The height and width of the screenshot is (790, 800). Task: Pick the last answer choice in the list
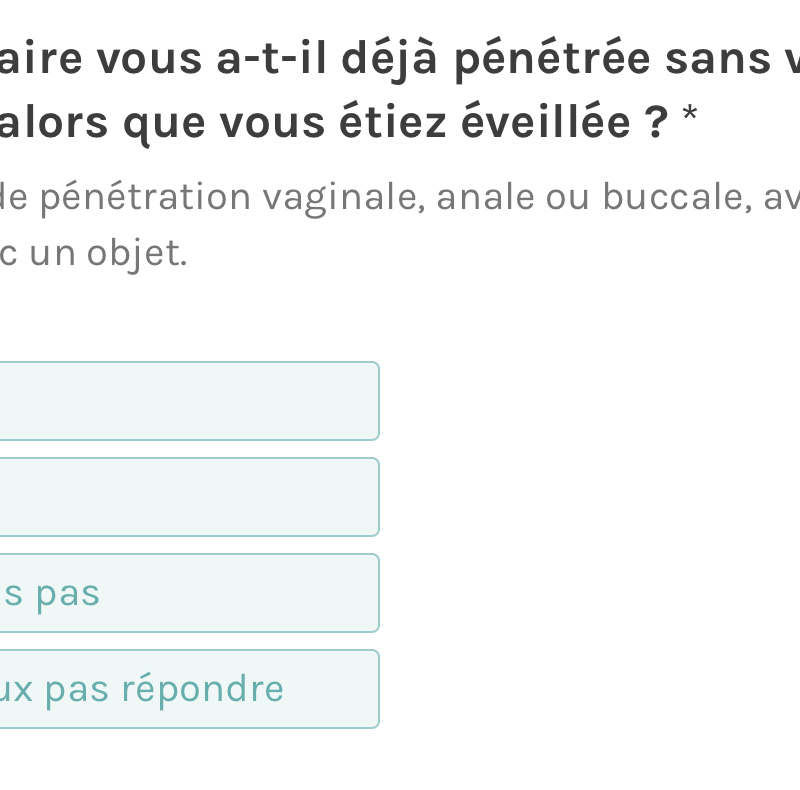[x=188, y=689]
